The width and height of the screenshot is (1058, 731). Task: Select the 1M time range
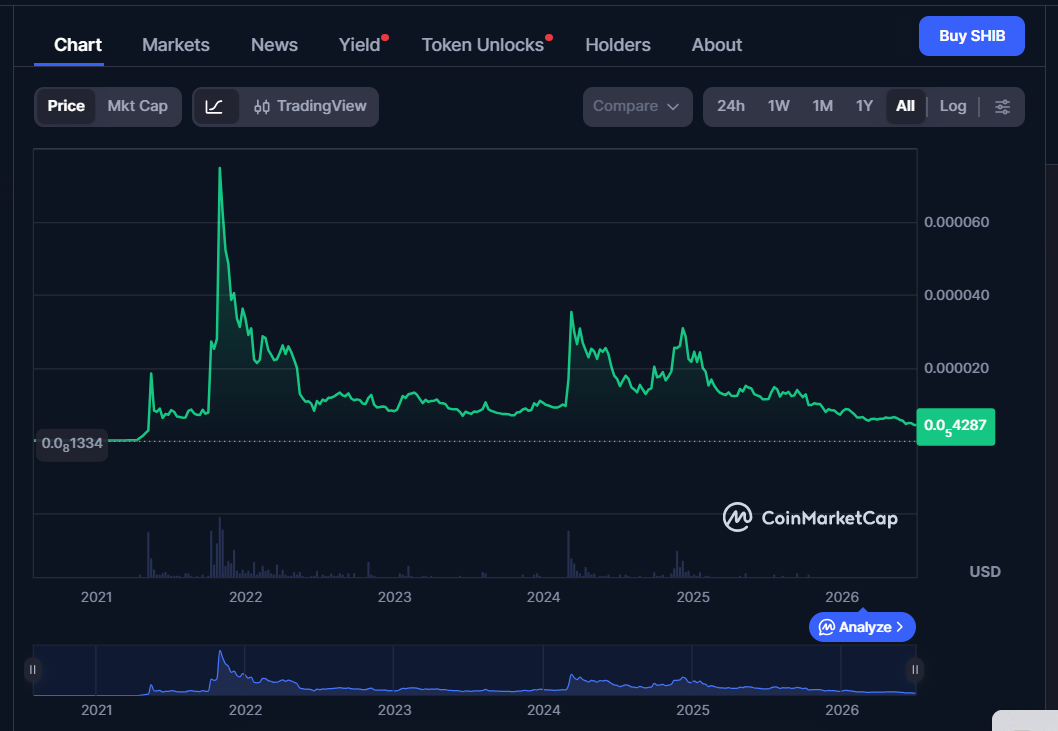point(823,107)
